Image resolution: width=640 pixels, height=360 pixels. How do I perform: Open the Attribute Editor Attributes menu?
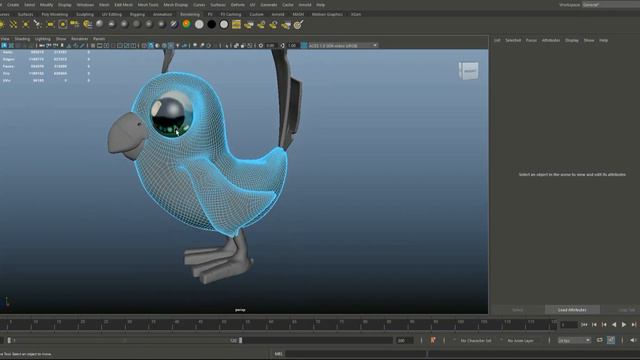(x=551, y=40)
